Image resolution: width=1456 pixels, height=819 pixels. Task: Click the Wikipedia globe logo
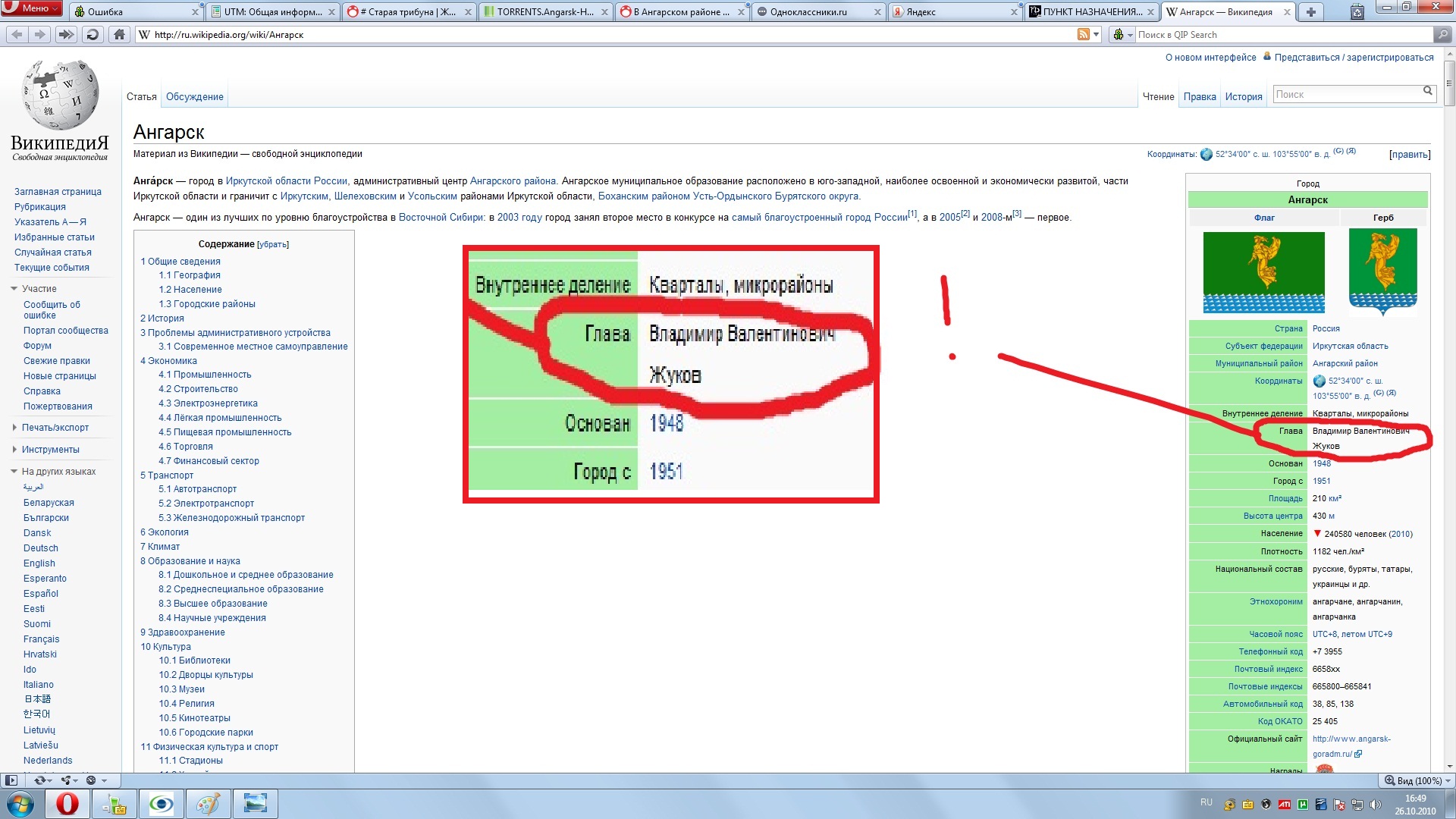point(60,95)
